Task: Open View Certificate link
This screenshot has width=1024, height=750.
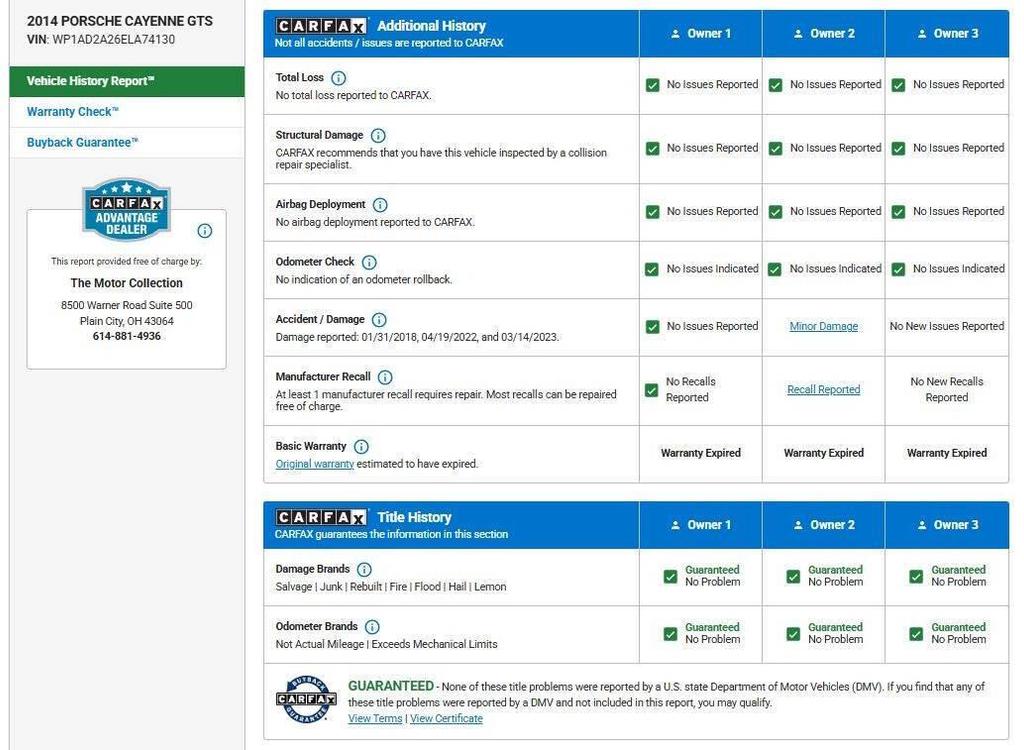Action: tap(446, 719)
